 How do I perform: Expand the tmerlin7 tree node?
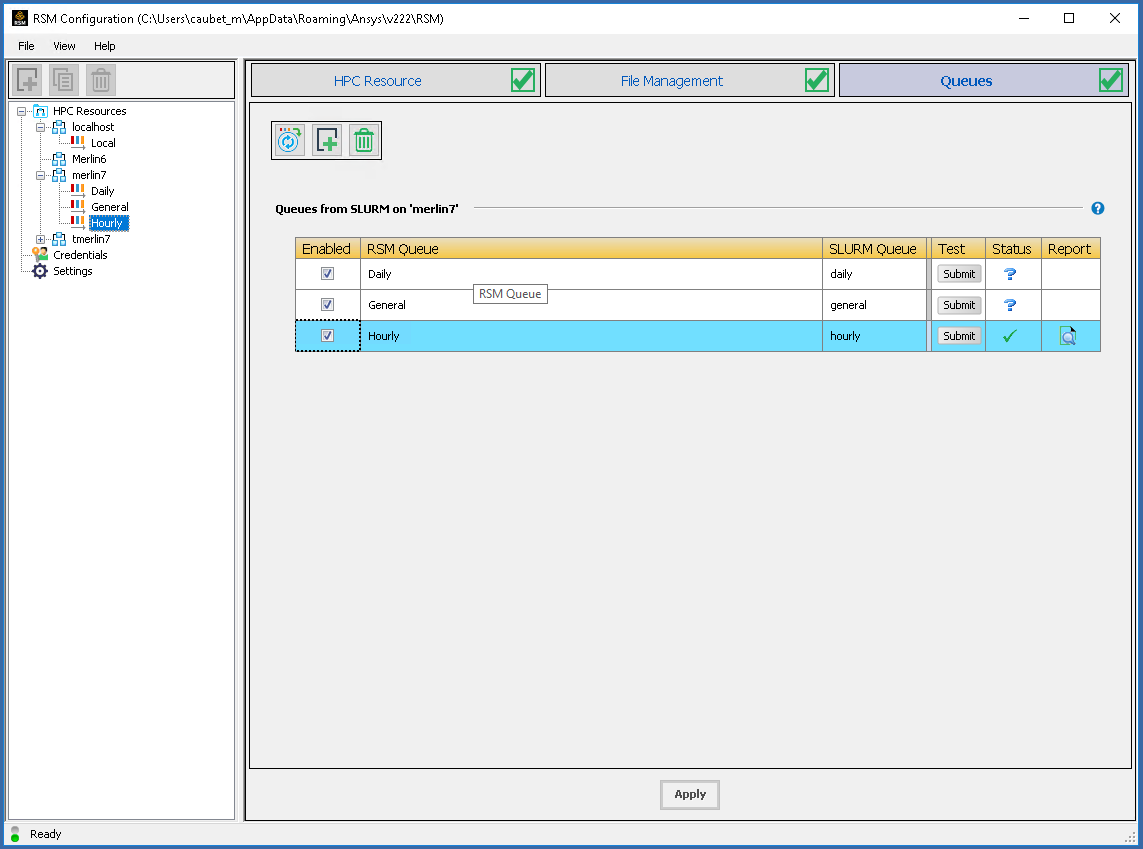point(41,239)
